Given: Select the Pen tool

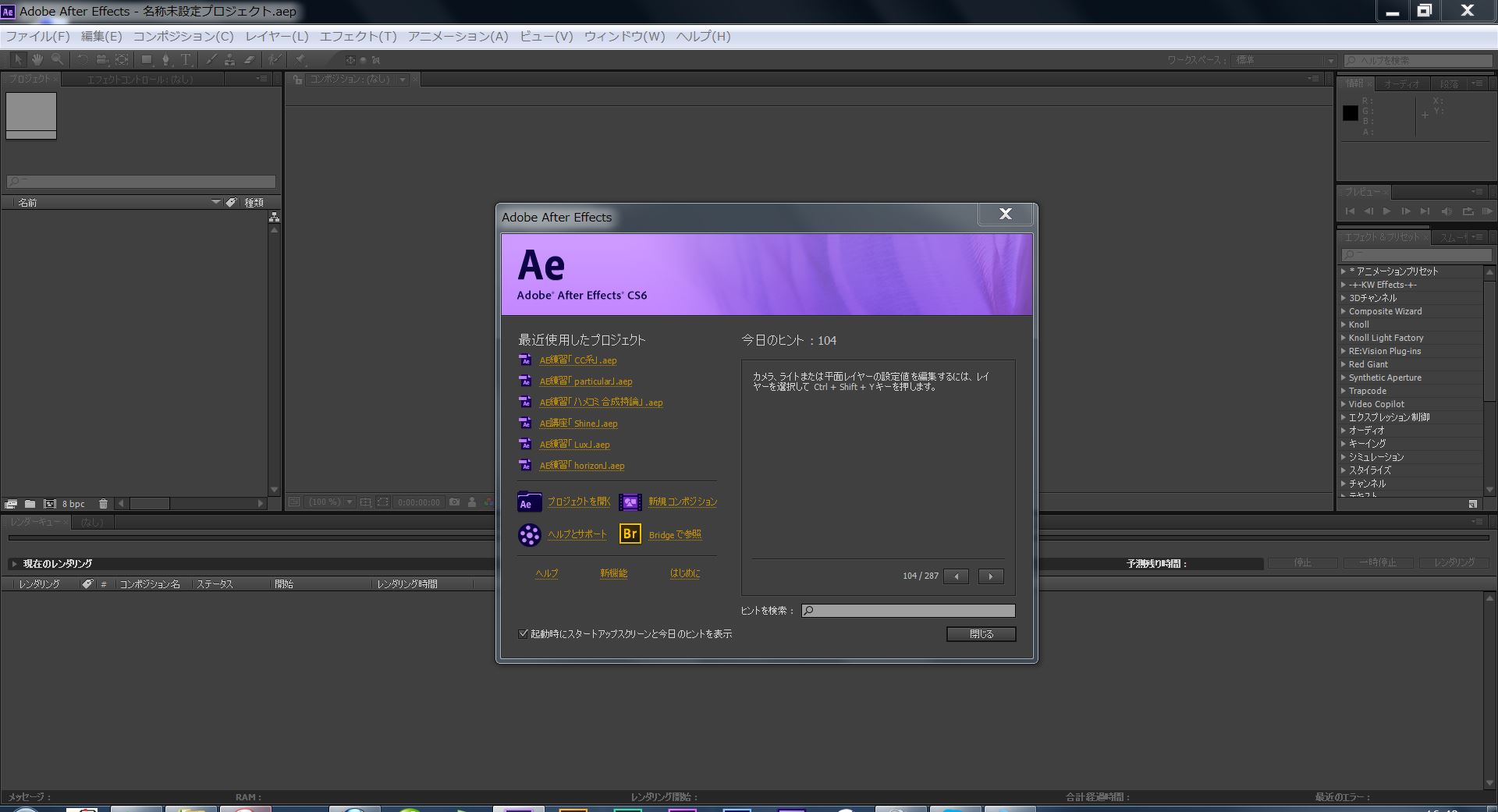Looking at the screenshot, I should click(x=166, y=59).
